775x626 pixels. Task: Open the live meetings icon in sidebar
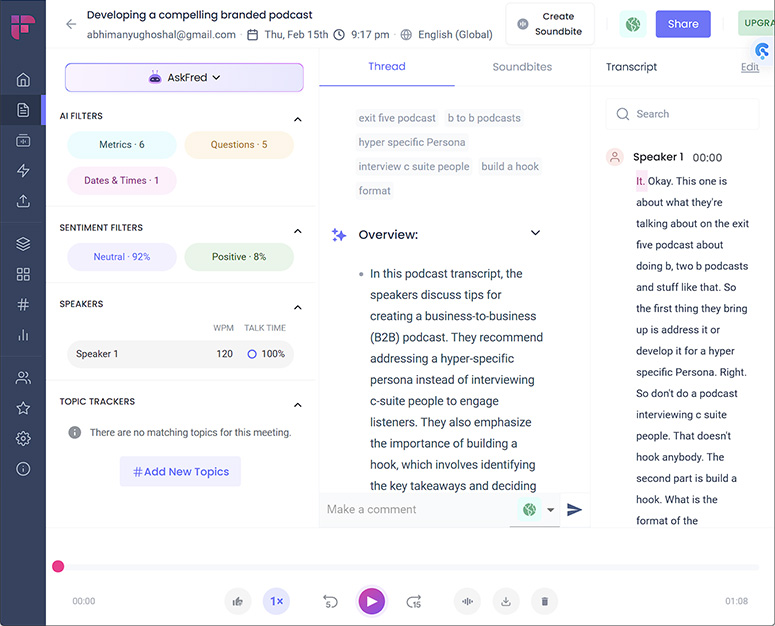coord(23,141)
